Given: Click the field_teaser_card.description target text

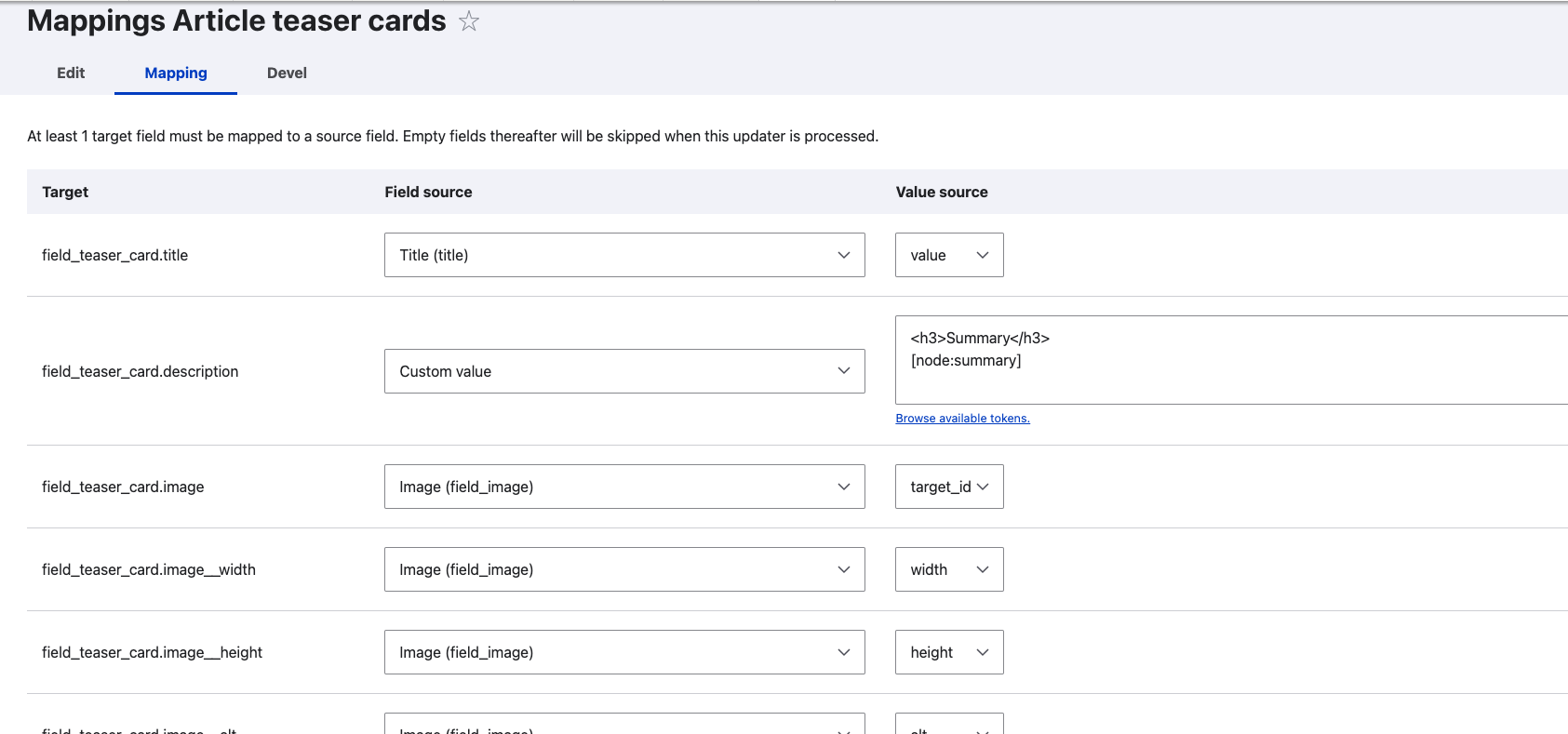Looking at the screenshot, I should click(140, 371).
